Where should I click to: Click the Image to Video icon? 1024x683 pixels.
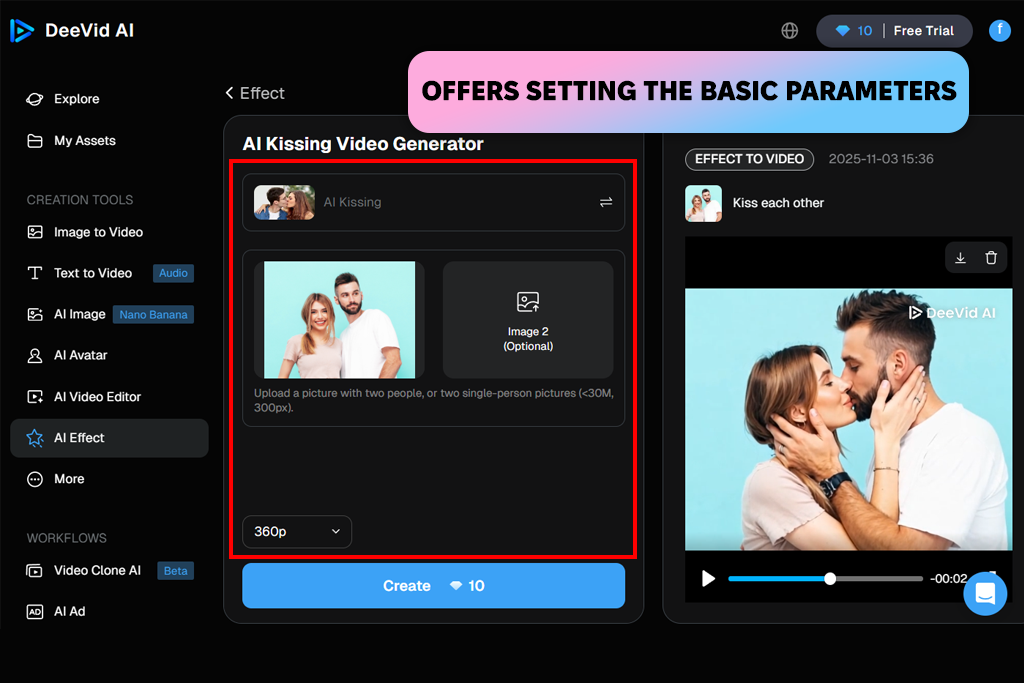35,232
